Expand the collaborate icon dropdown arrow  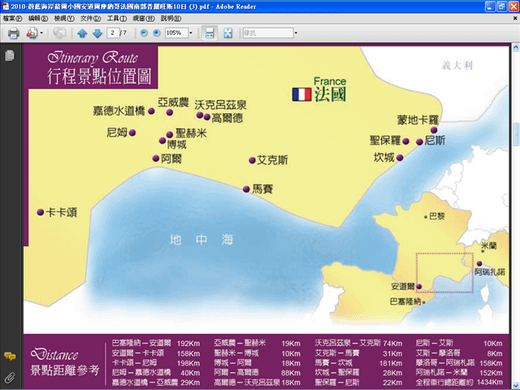41,33
